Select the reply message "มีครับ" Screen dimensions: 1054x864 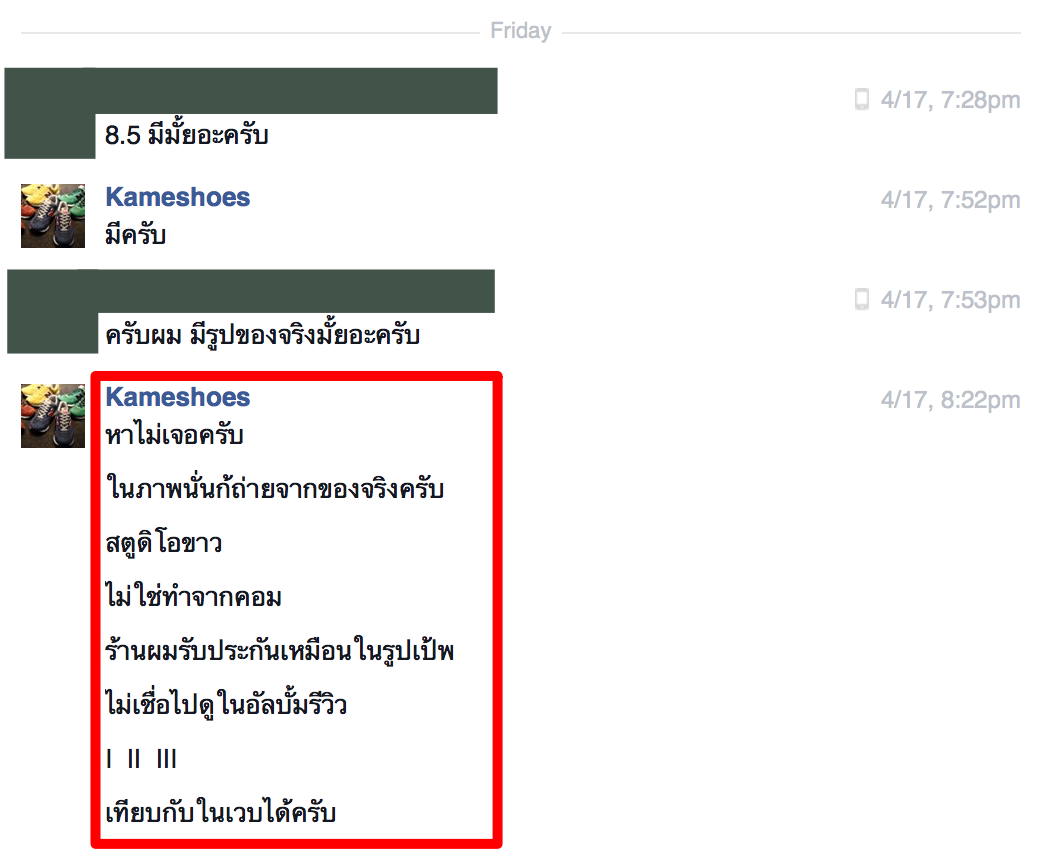136,235
